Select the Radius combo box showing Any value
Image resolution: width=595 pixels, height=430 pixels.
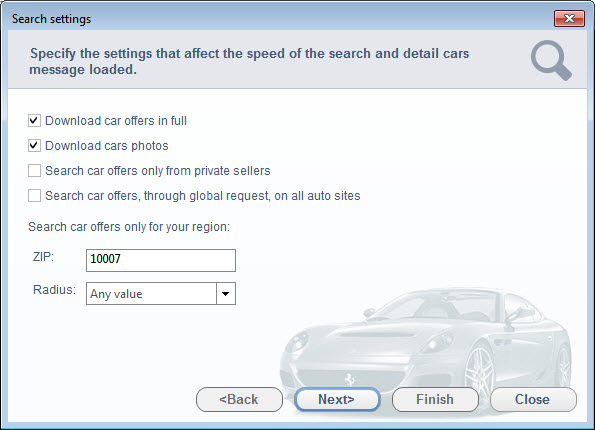tap(161, 293)
